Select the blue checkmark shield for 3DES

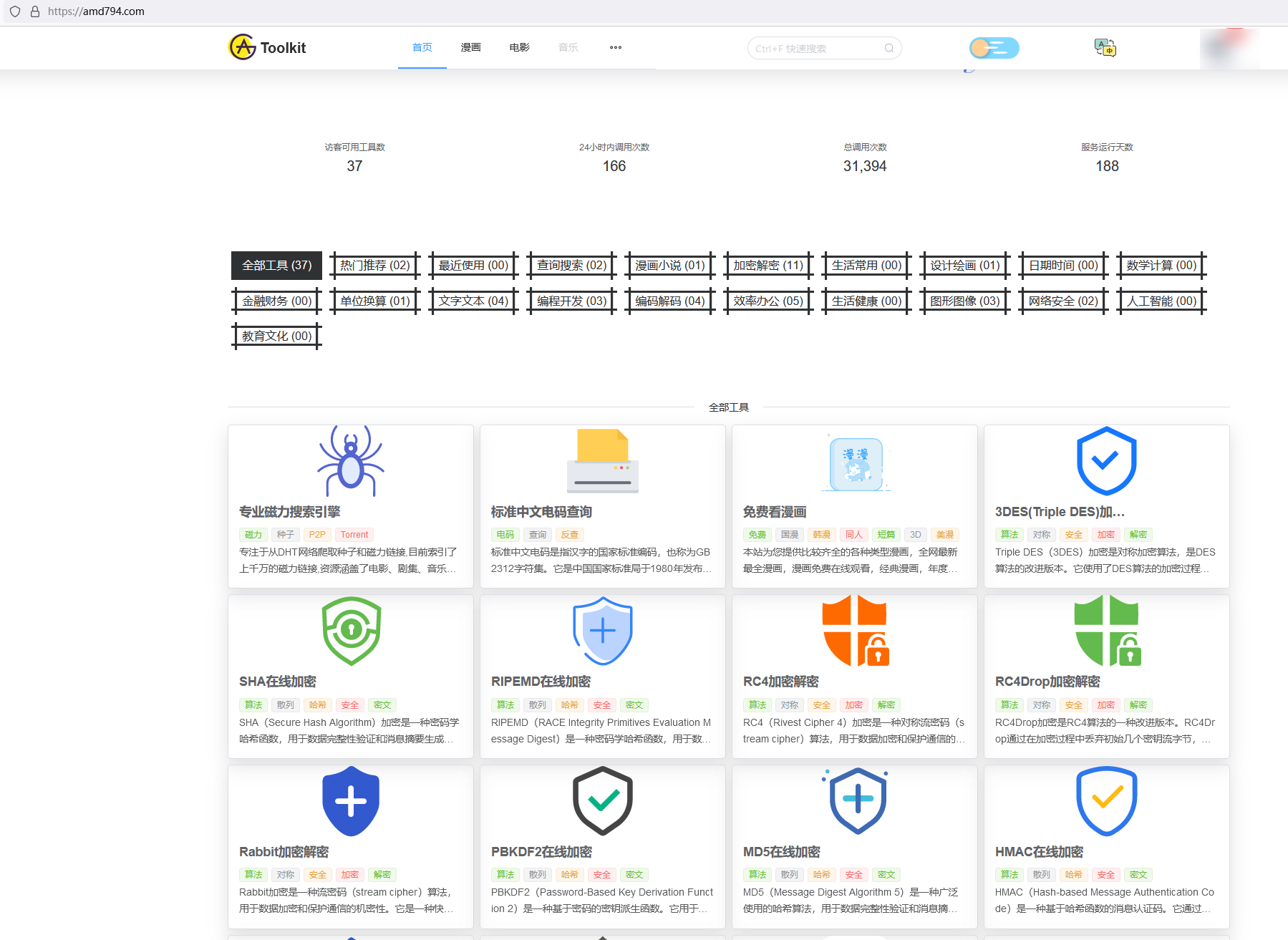pyautogui.click(x=1106, y=462)
